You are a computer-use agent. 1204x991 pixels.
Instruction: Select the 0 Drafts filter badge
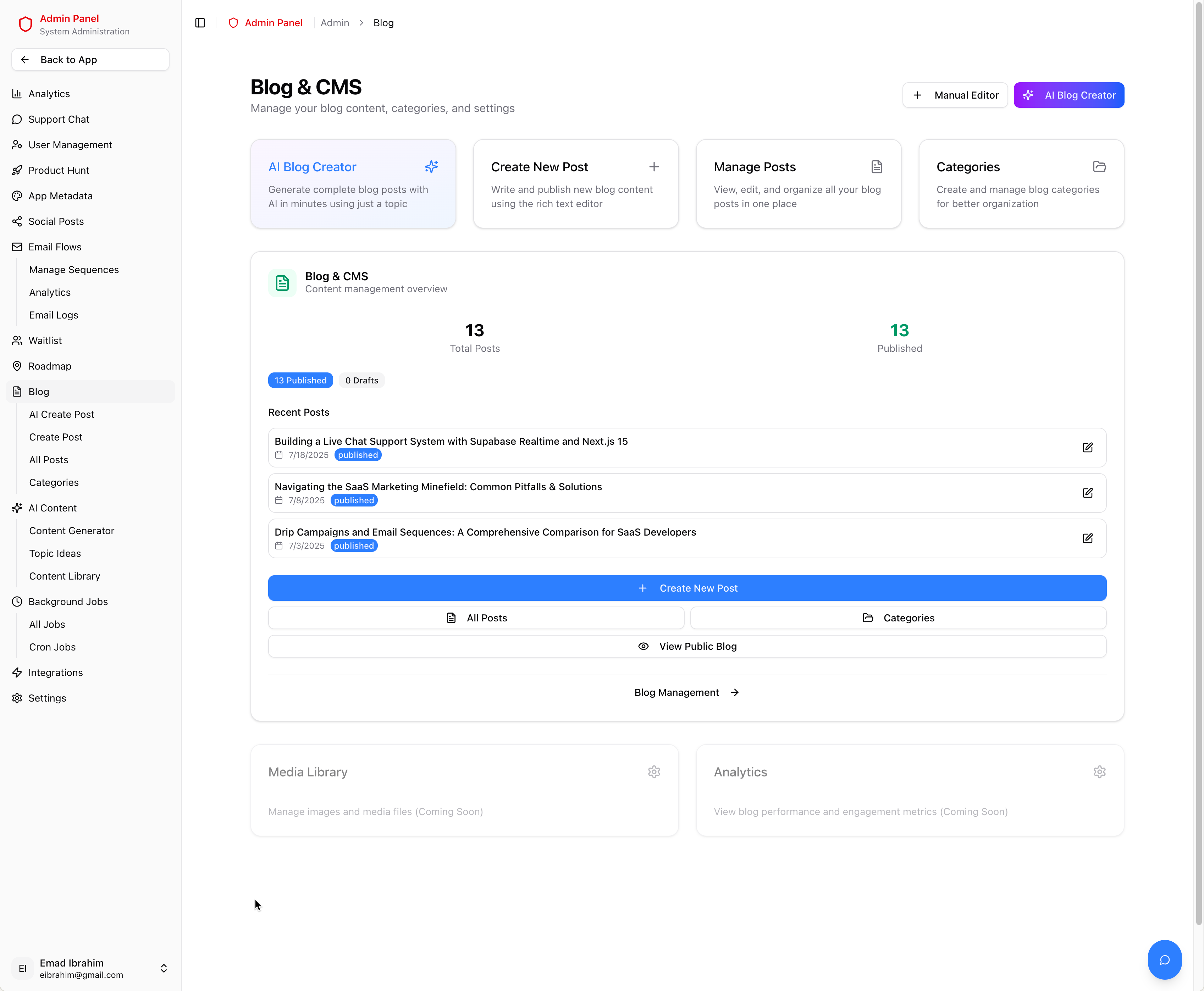361,380
